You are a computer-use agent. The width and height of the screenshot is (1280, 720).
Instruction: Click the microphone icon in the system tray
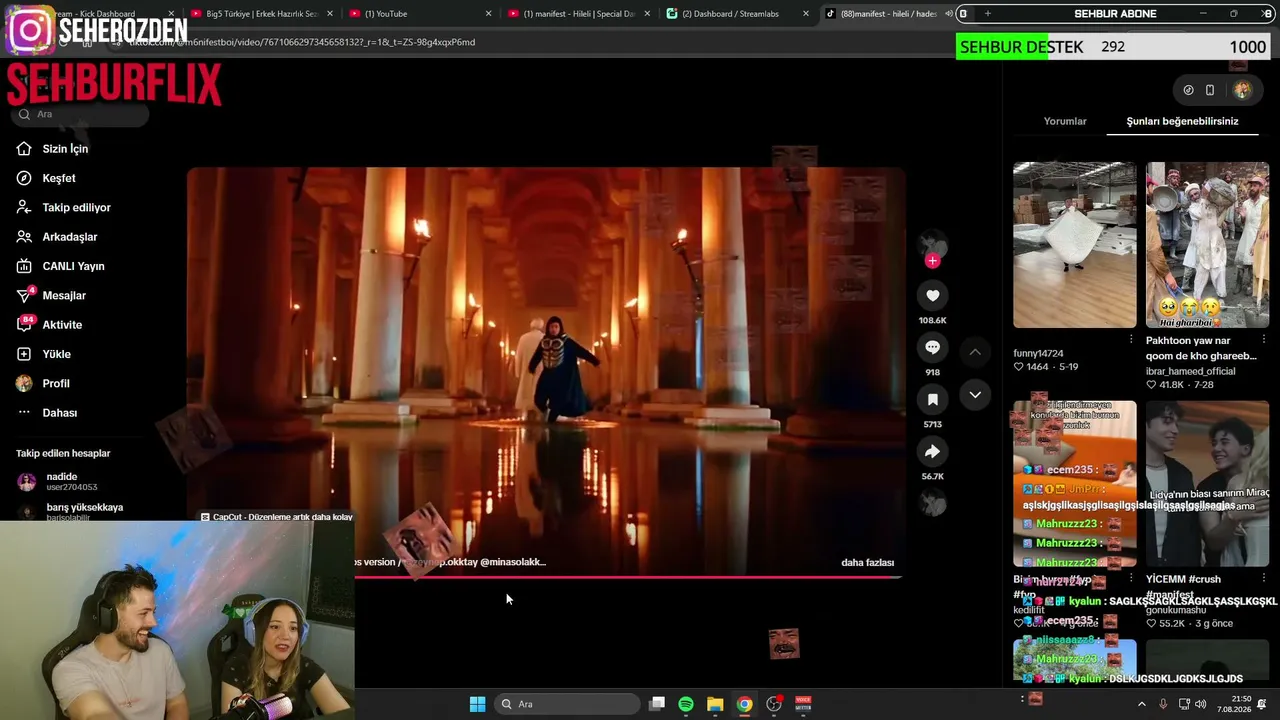(1163, 704)
